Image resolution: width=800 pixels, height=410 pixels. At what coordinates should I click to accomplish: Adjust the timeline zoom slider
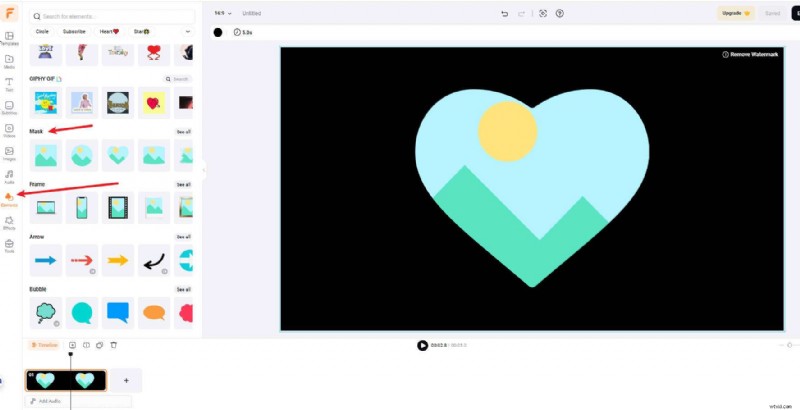790,346
